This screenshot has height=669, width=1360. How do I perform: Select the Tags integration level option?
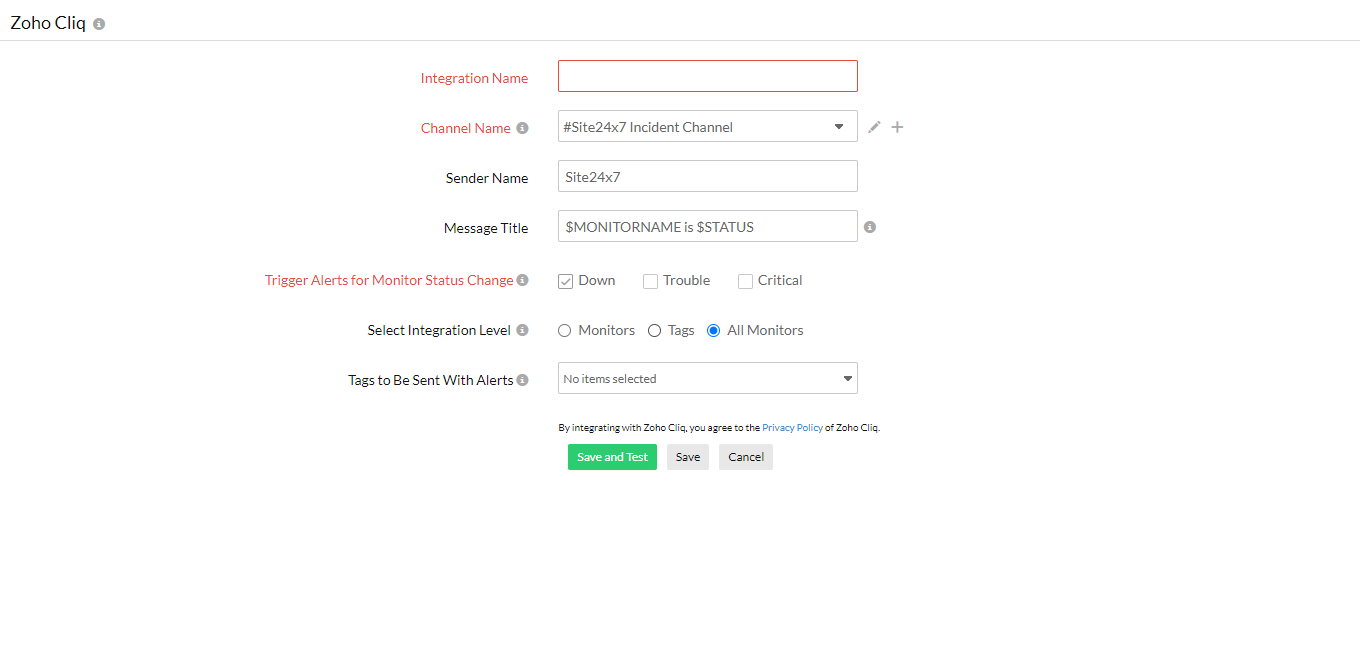click(x=655, y=331)
